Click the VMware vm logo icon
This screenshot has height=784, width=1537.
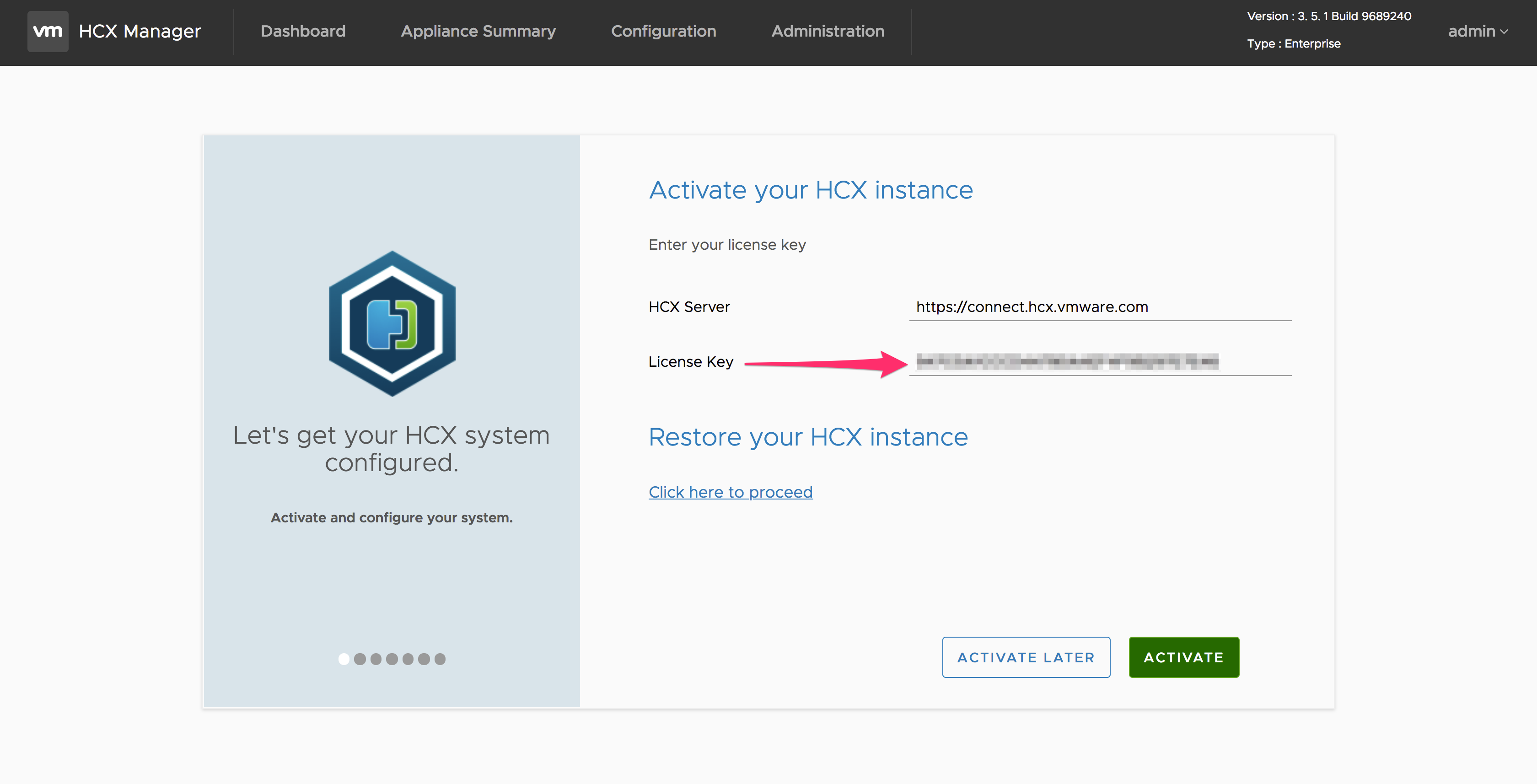click(x=48, y=31)
